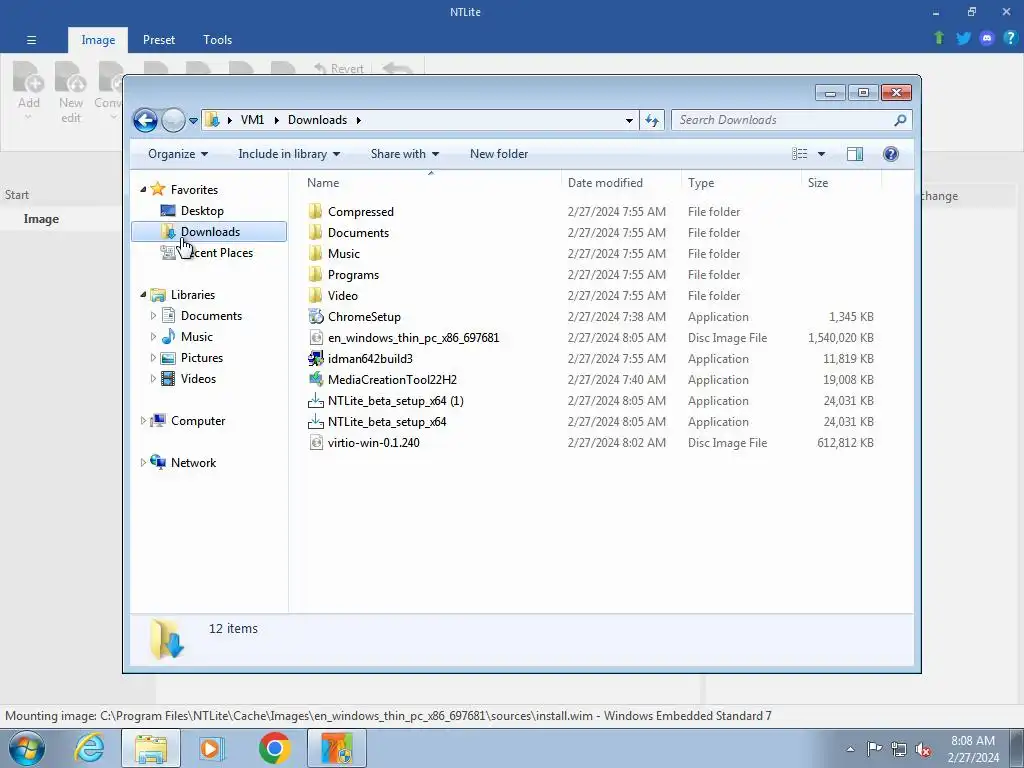Select the MediaCreationTool22H2 icon
The image size is (1024, 768).
click(316, 379)
